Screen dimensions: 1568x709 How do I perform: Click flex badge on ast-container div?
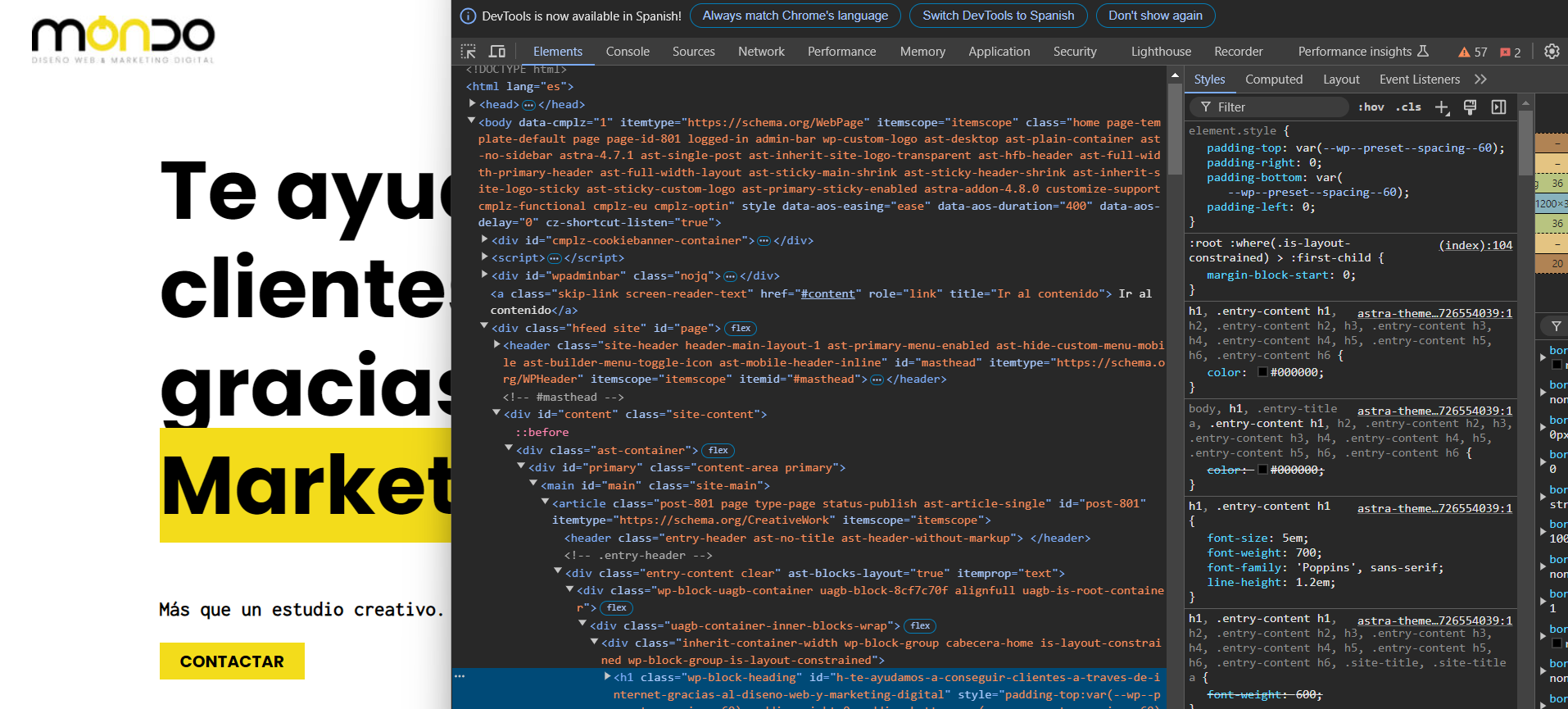[x=718, y=451]
